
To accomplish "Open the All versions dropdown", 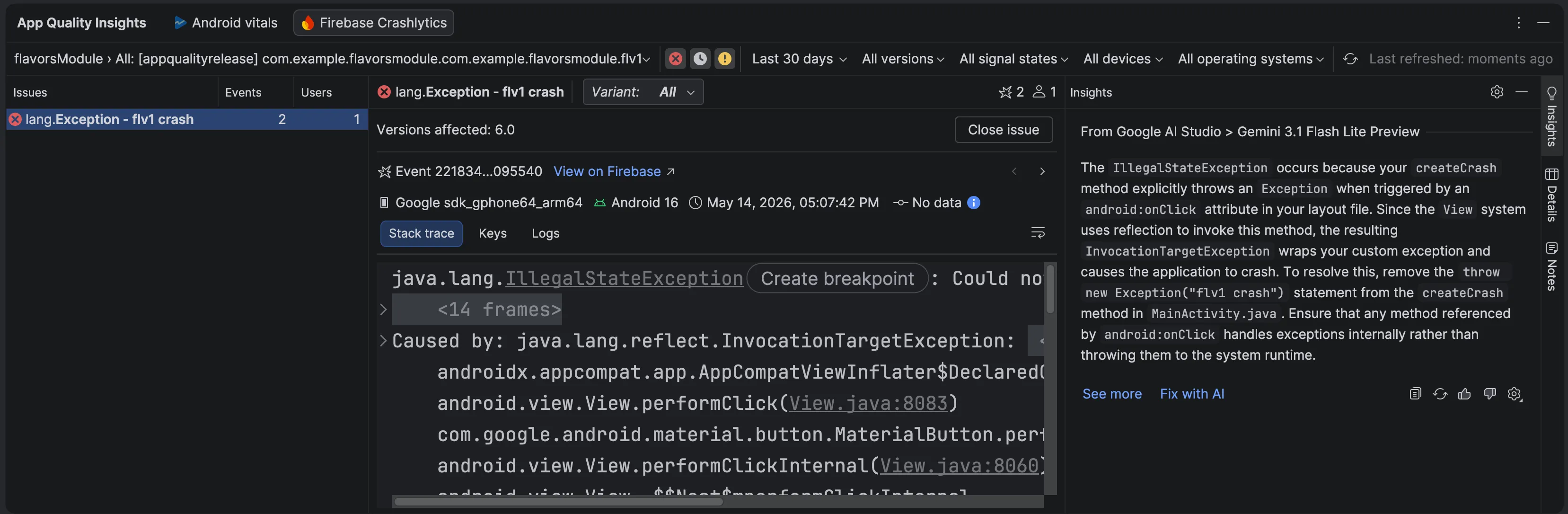I will click(x=903, y=59).
